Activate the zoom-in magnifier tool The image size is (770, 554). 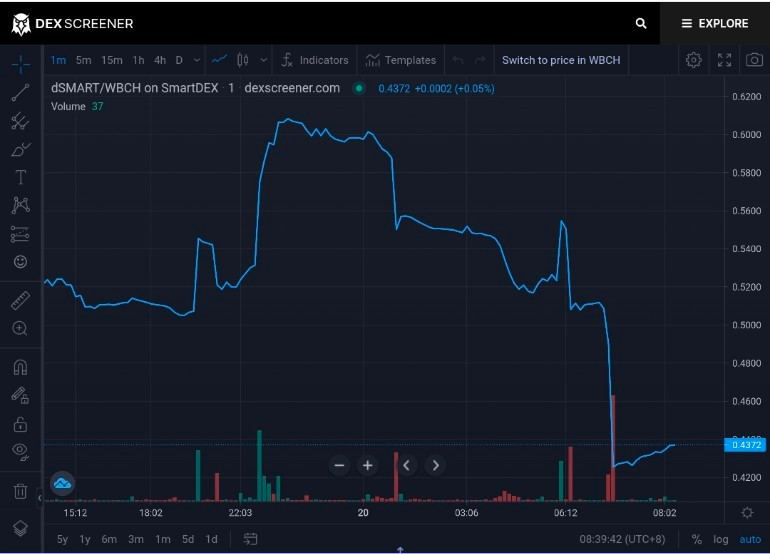pos(21,329)
